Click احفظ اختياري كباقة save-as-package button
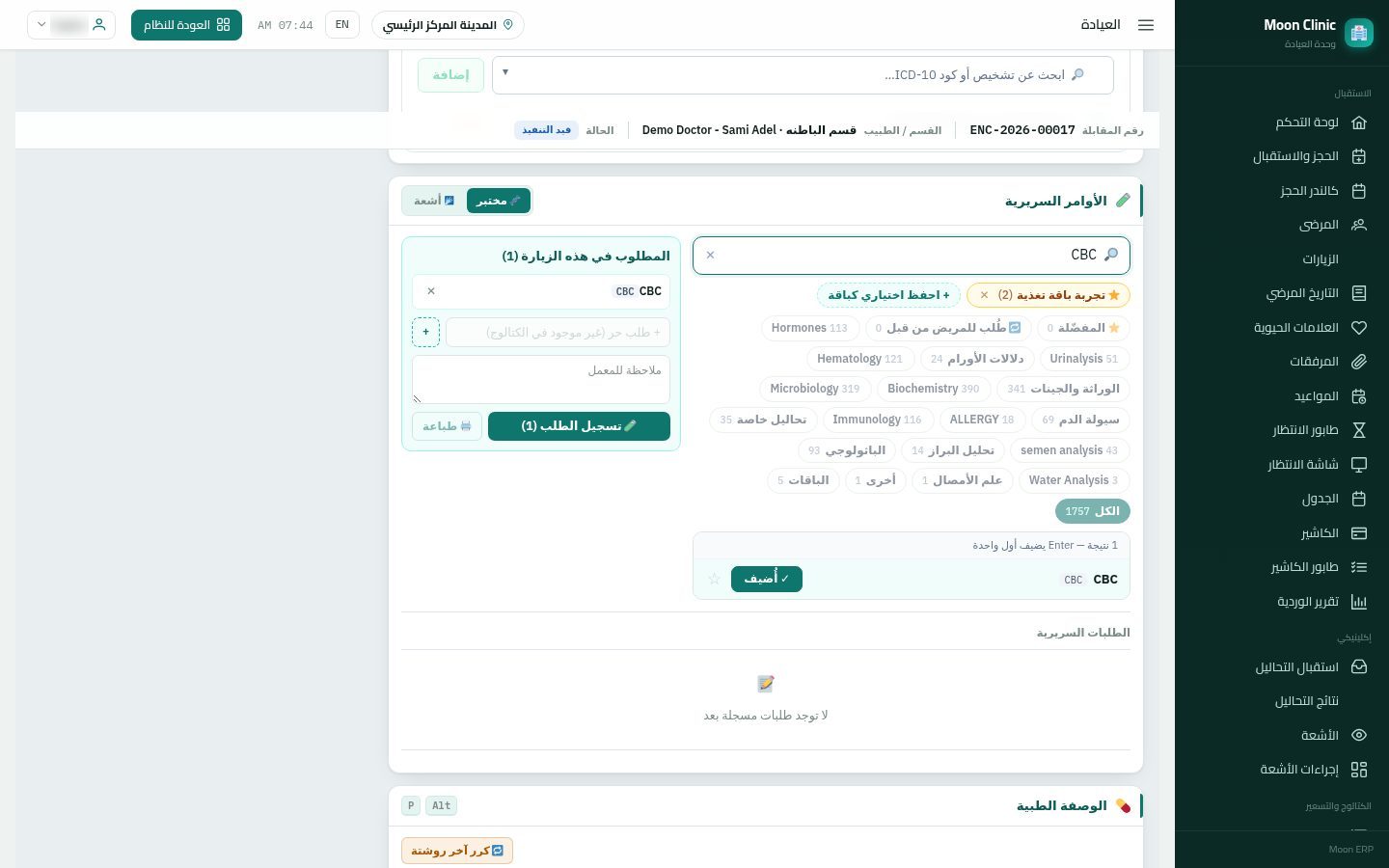The height and width of the screenshot is (868, 1389). 888,295
